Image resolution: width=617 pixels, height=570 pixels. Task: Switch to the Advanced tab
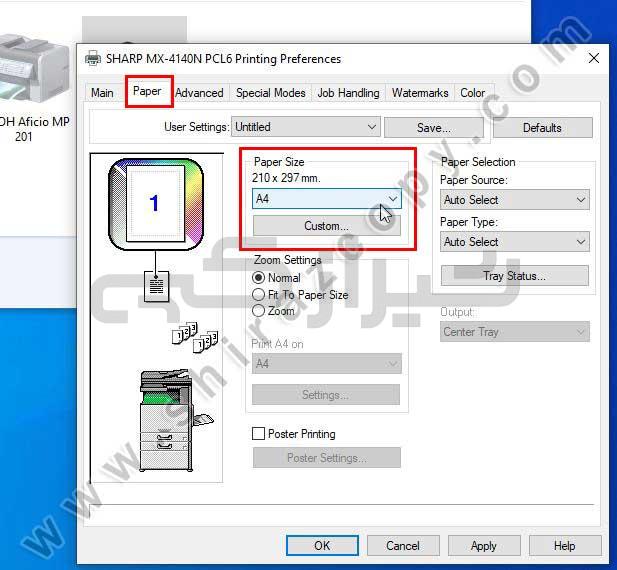point(199,93)
